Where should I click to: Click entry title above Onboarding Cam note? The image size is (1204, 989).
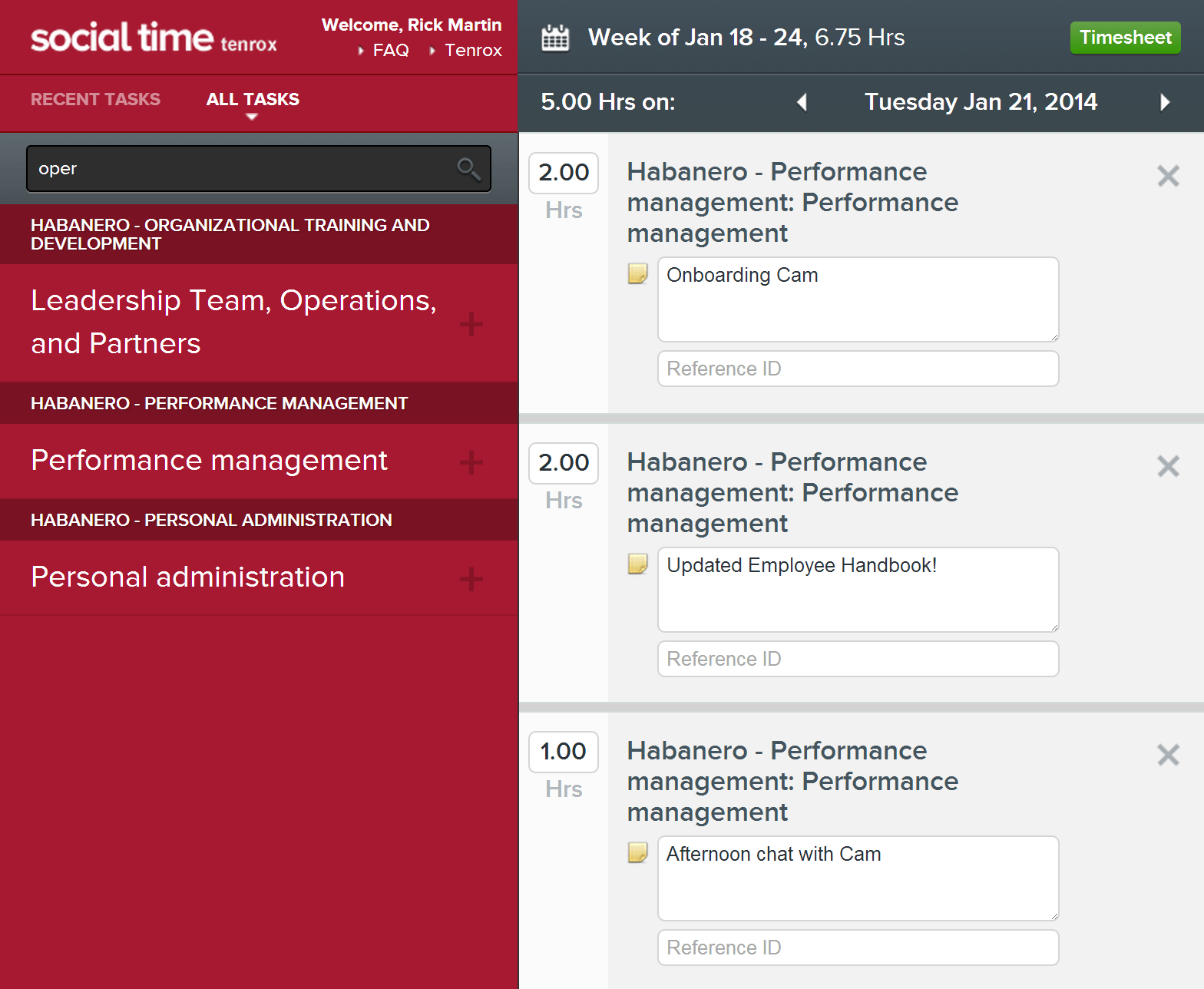click(792, 202)
